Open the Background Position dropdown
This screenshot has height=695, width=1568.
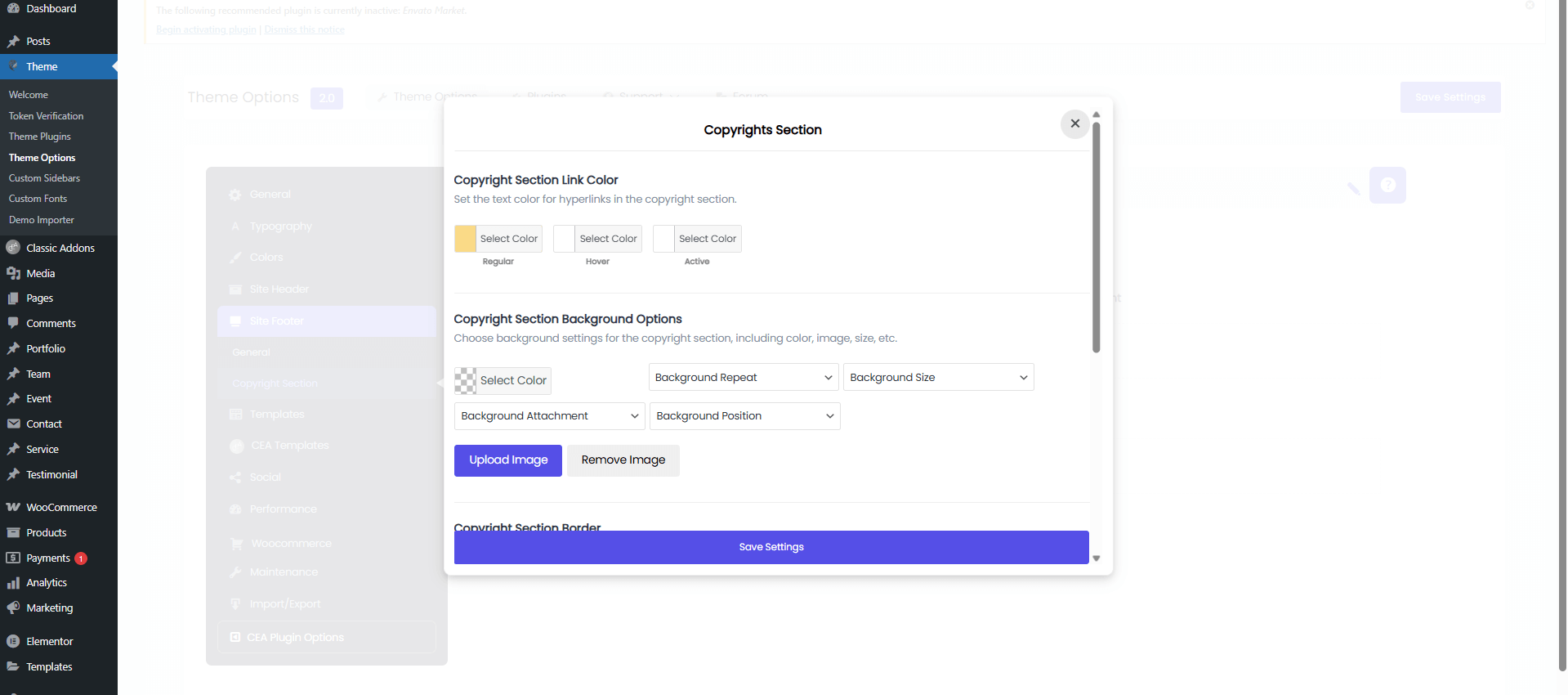pyautogui.click(x=744, y=415)
